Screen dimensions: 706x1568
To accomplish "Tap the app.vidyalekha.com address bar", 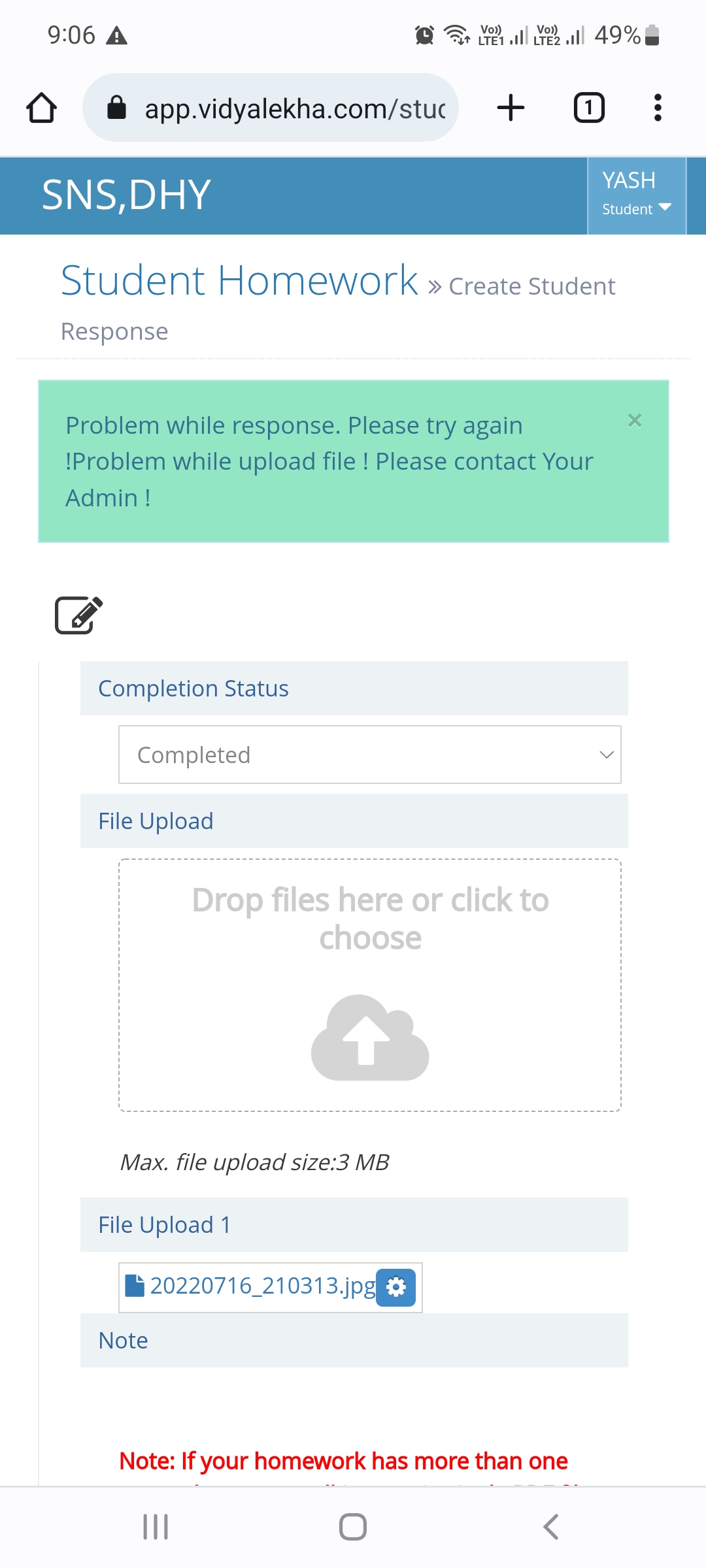I will pyautogui.click(x=271, y=108).
